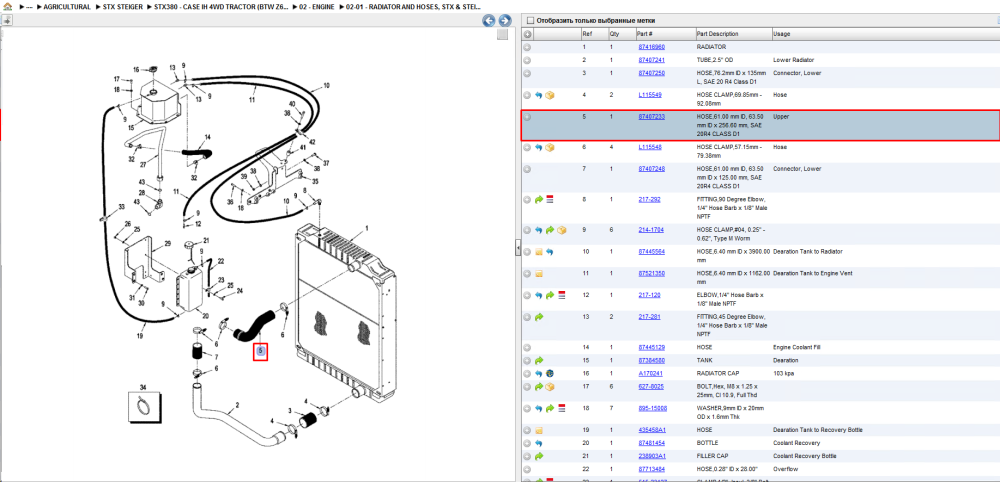Open the AGRICULTURAL breadcrumb level
The image size is (1000, 482).
pos(67,7)
